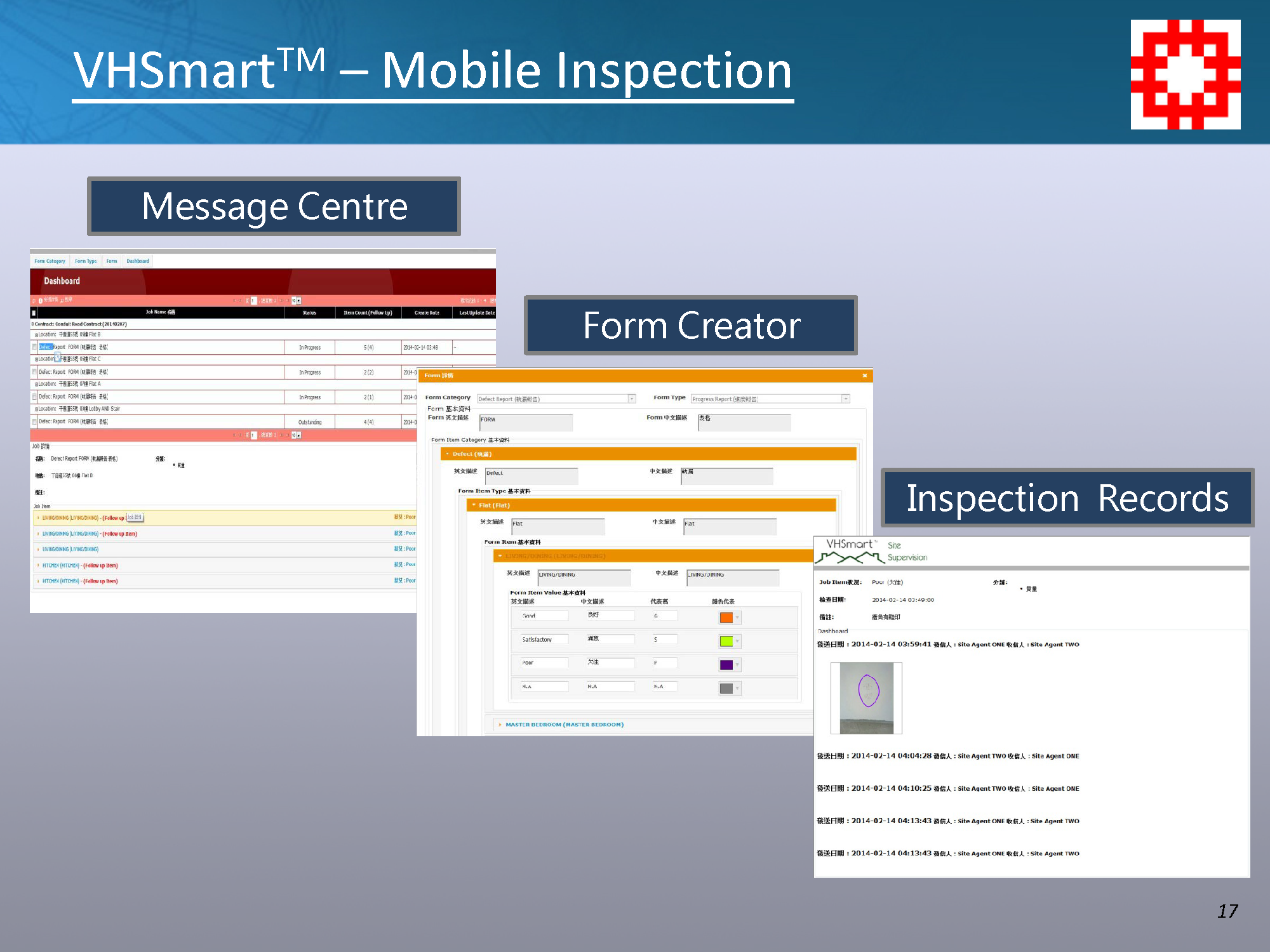The height and width of the screenshot is (952, 1270).
Task: Collapse the orange Defect category section
Action: pyautogui.click(x=648, y=454)
